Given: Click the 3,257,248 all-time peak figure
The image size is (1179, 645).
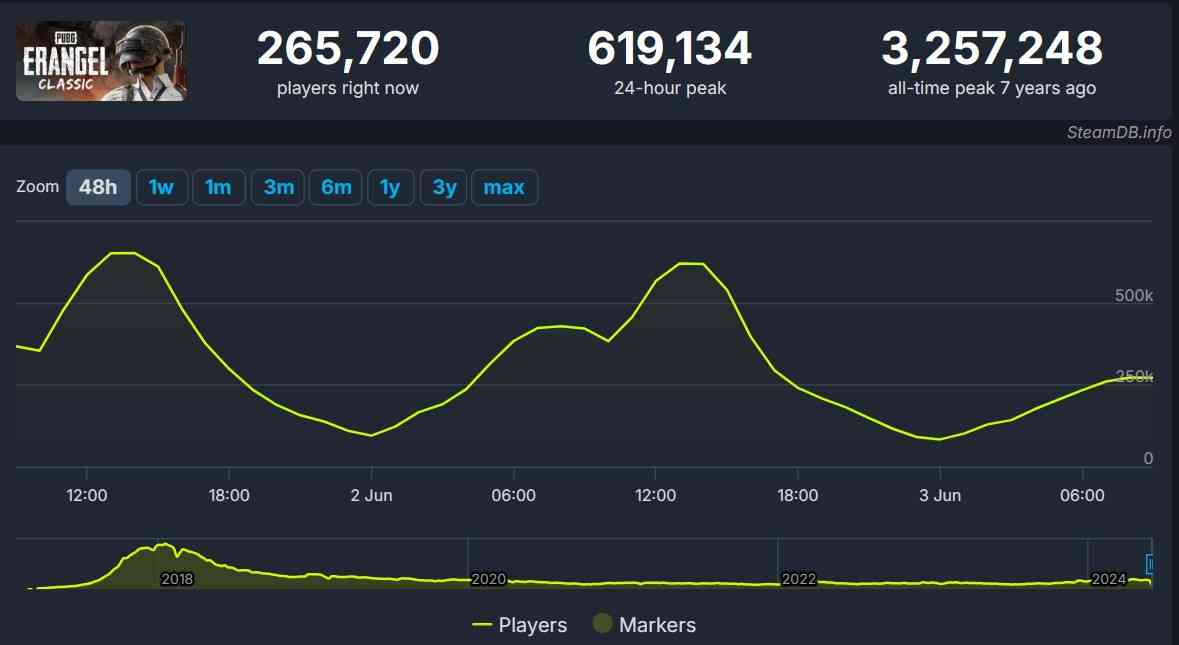Looking at the screenshot, I should click(x=991, y=49).
